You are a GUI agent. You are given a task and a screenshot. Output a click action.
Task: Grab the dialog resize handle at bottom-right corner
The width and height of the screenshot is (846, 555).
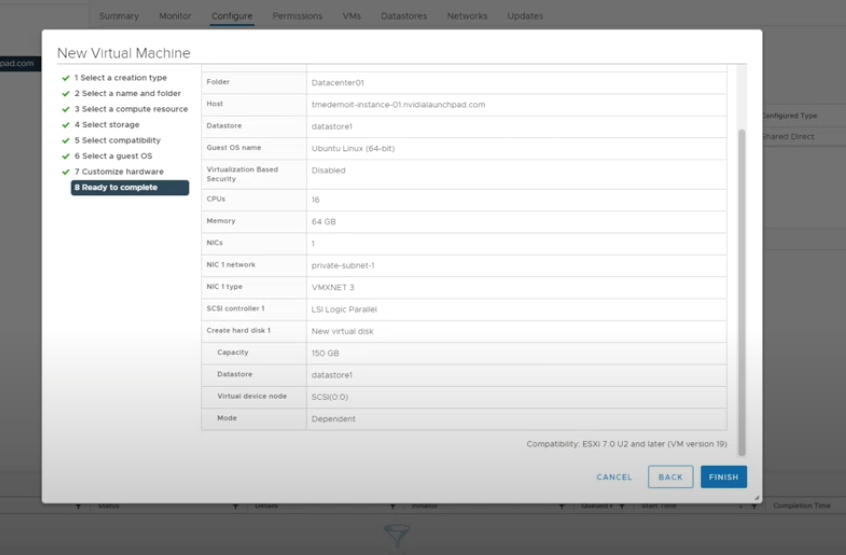[x=756, y=497]
